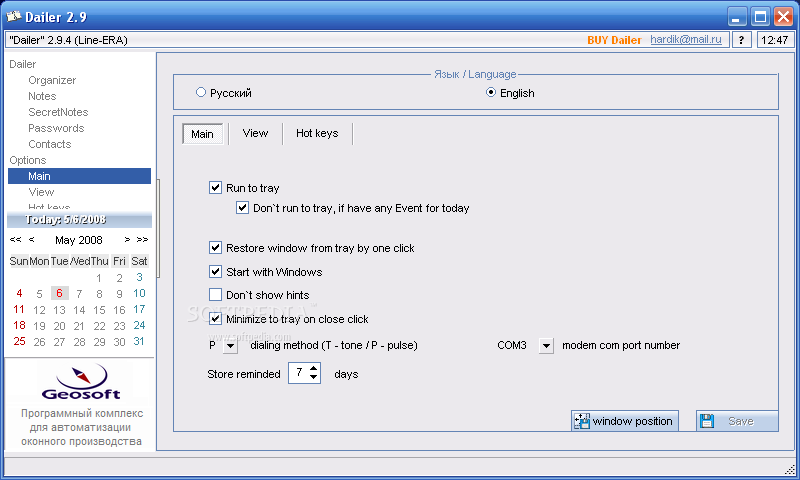Disable Start with Windows checkbox
800x480 pixels.
215,271
